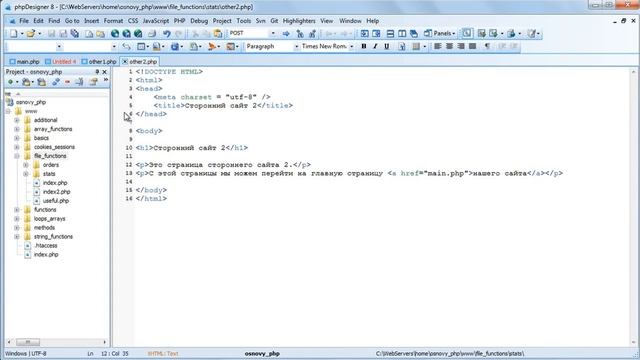Image resolution: width=640 pixels, height=360 pixels.
Task: Justify text alignment
Action: (x=473, y=47)
